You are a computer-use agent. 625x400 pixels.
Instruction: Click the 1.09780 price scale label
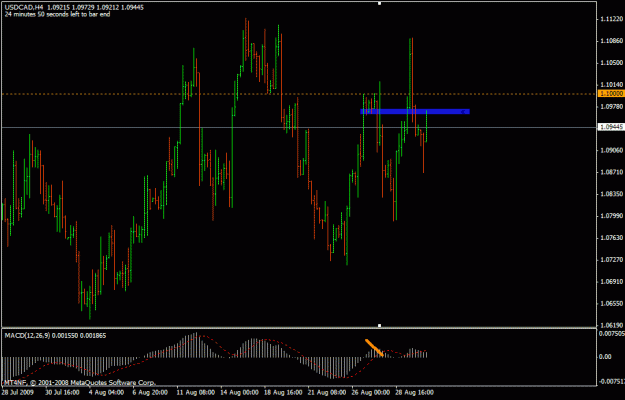(611, 106)
